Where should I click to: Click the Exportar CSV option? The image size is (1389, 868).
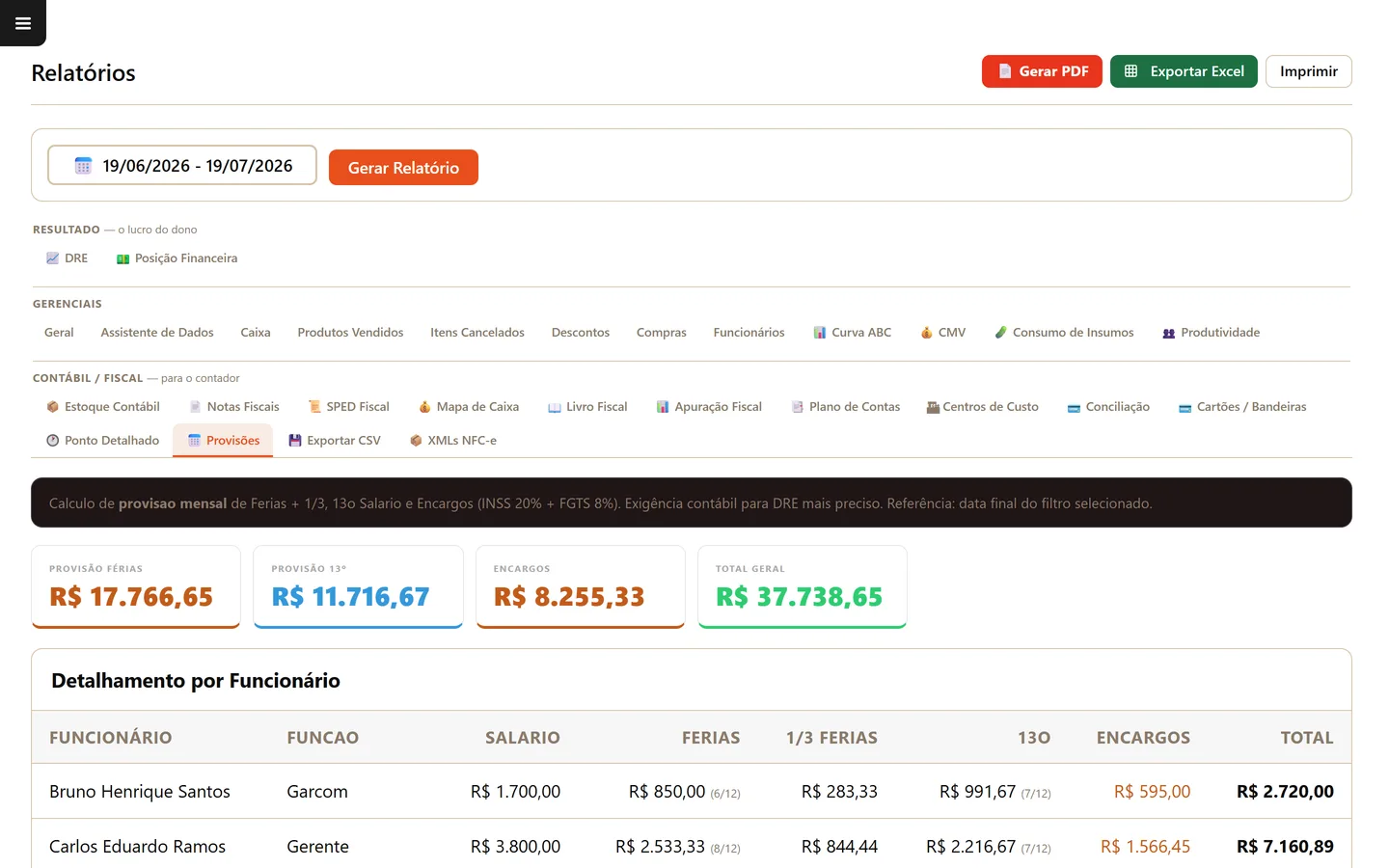[335, 441]
